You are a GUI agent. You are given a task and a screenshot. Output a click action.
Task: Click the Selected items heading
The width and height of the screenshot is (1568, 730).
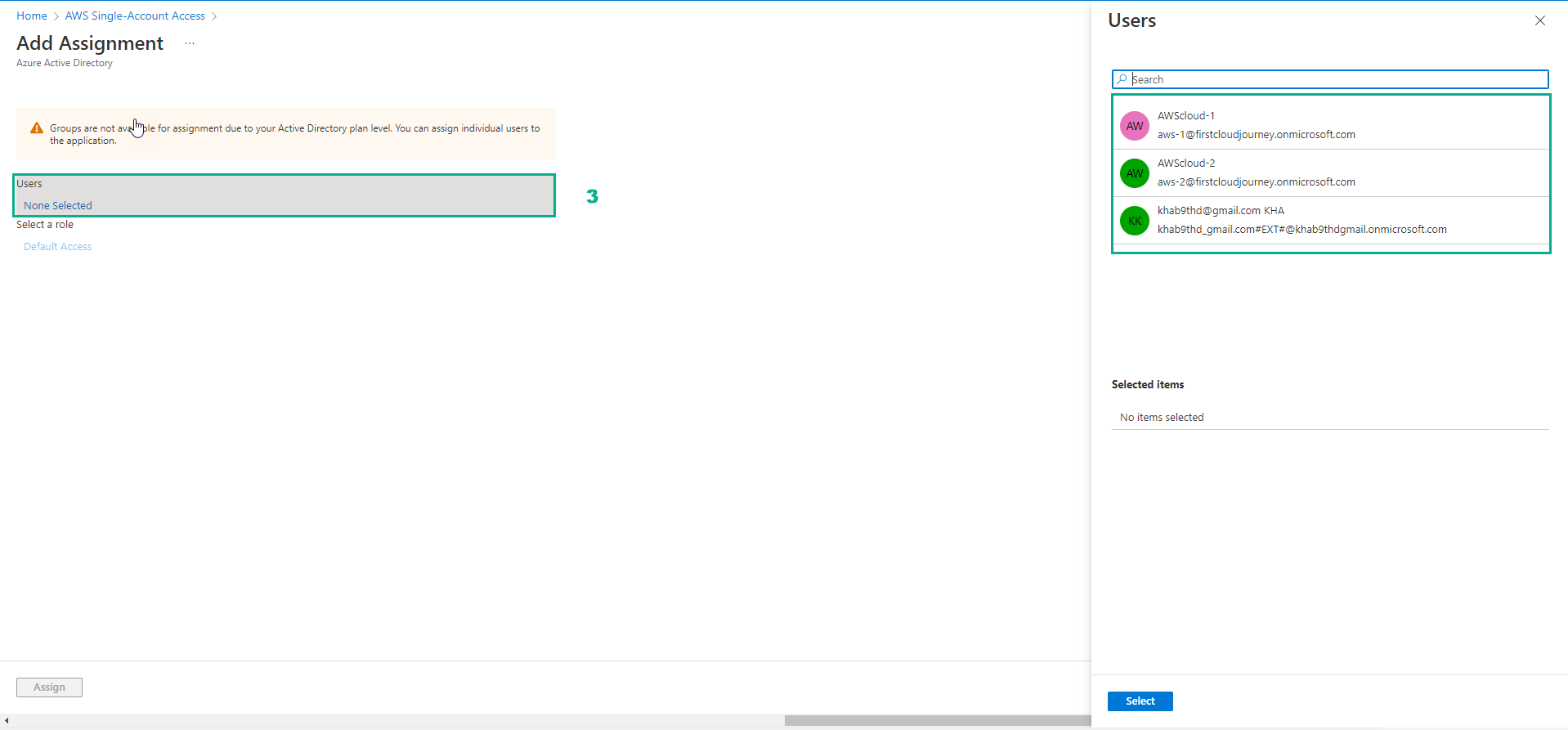click(1147, 384)
